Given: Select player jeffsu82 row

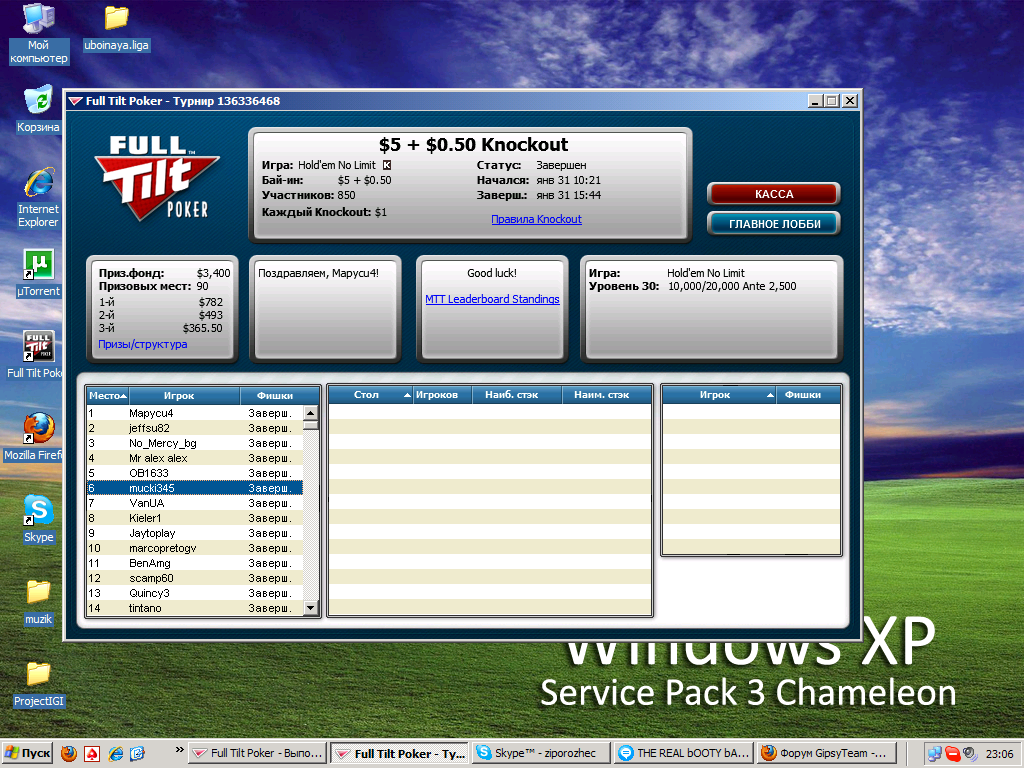Looking at the screenshot, I should (x=195, y=428).
